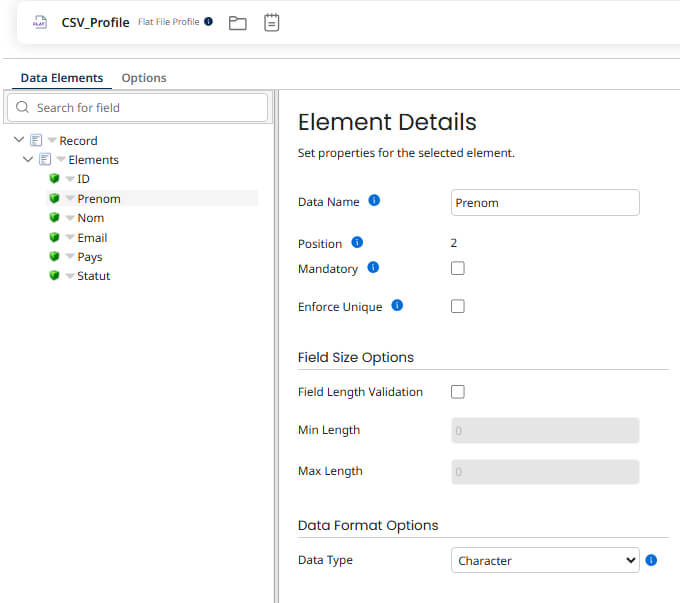The image size is (680, 603).
Task: Open the schedule icon in the header
Action: [x=271, y=22]
